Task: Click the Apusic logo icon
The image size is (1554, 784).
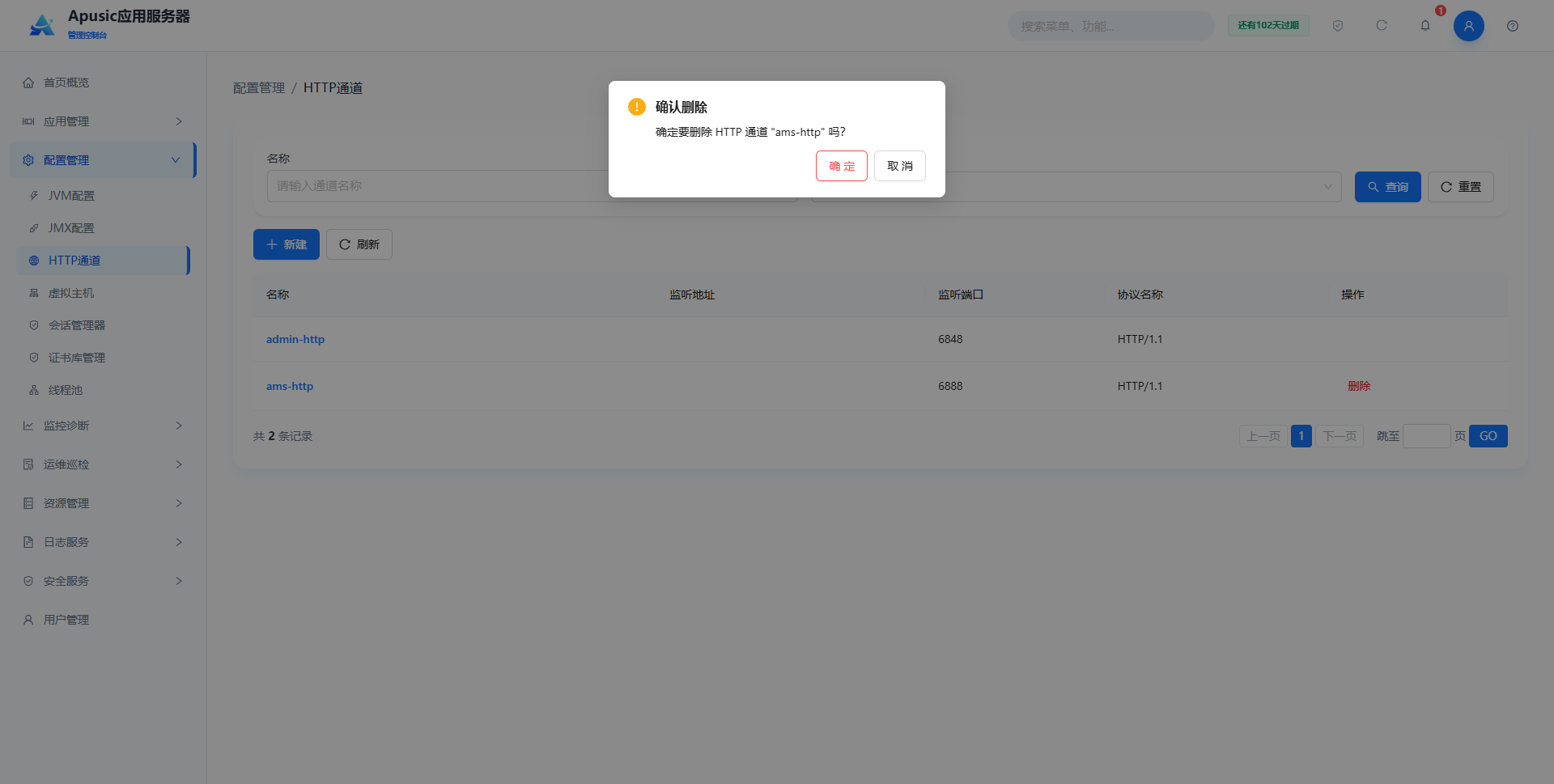Action: (x=42, y=25)
